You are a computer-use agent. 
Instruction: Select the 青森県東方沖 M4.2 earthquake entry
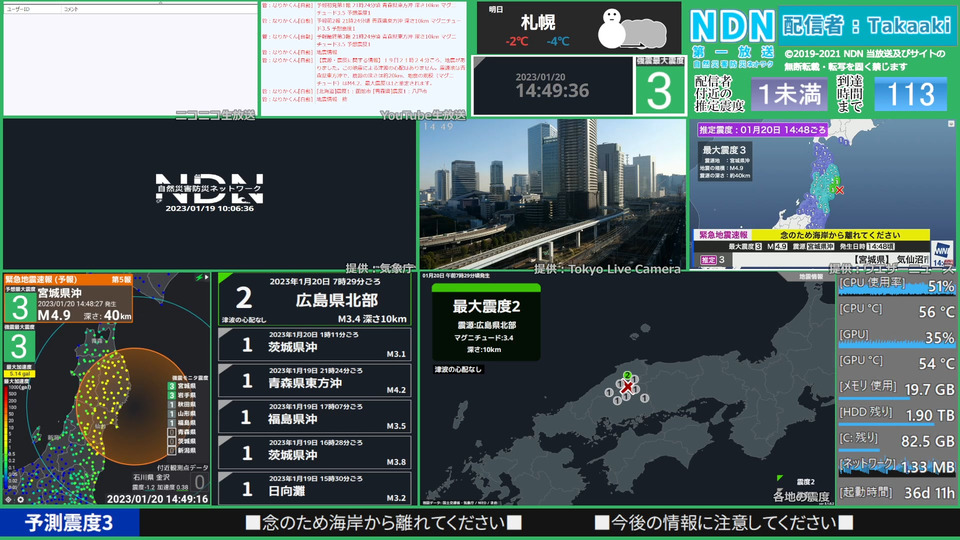point(315,381)
